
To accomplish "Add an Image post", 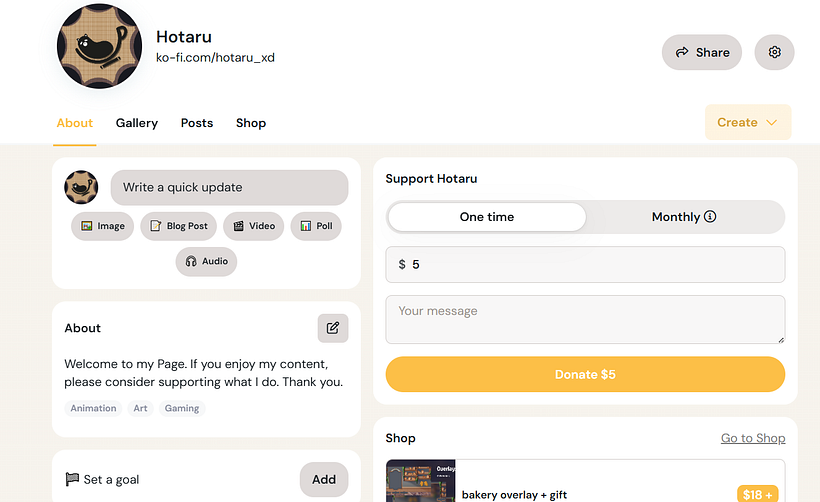I will pos(103,226).
